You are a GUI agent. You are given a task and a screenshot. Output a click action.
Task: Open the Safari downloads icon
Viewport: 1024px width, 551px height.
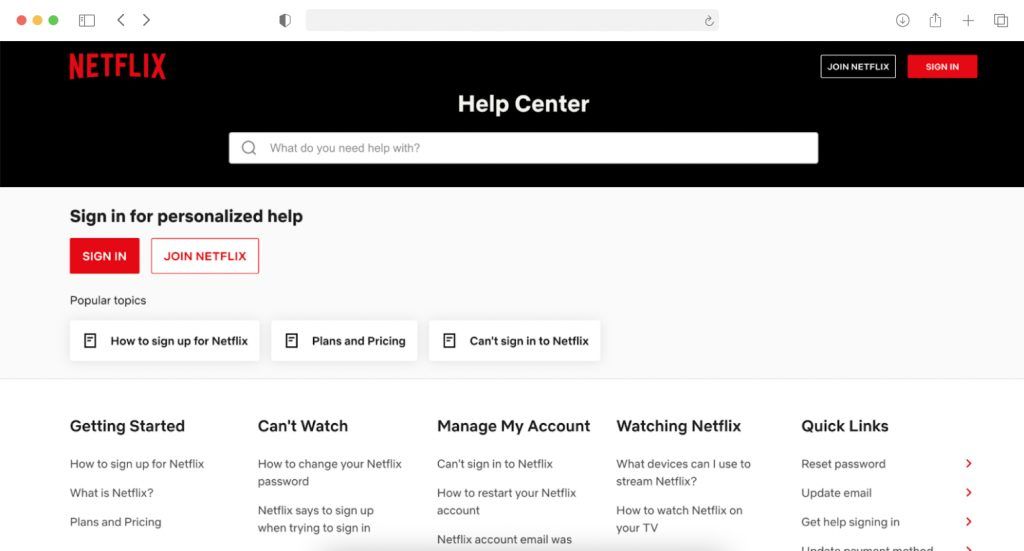click(x=903, y=20)
